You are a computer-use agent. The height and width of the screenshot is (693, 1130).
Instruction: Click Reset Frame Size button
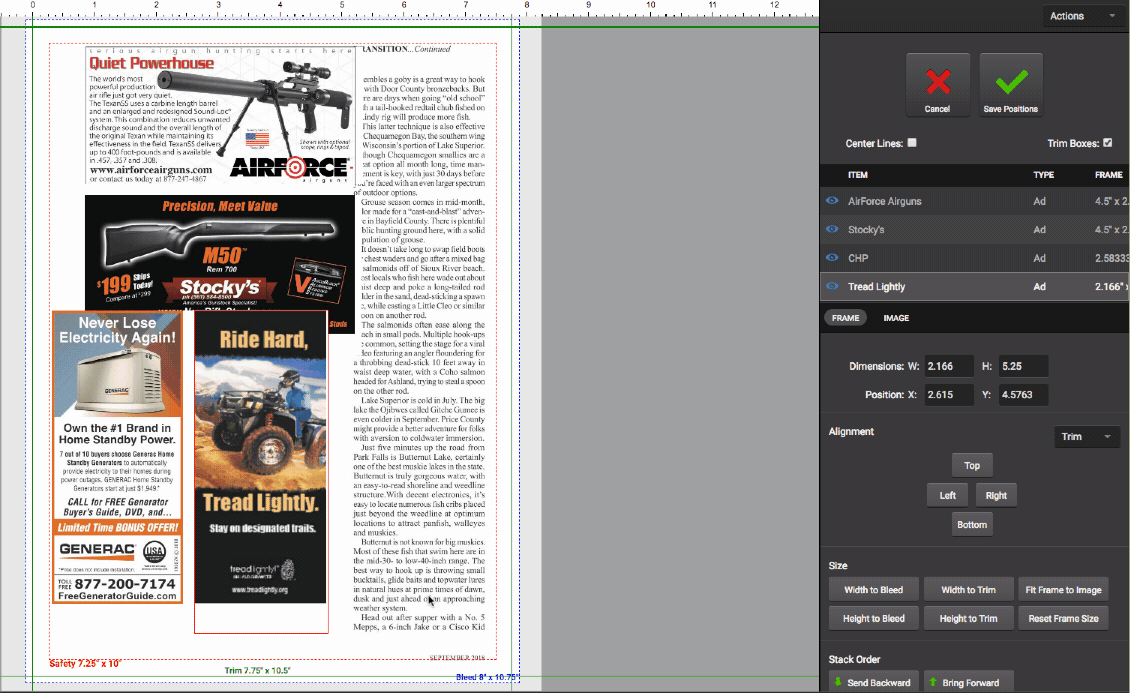1063,619
